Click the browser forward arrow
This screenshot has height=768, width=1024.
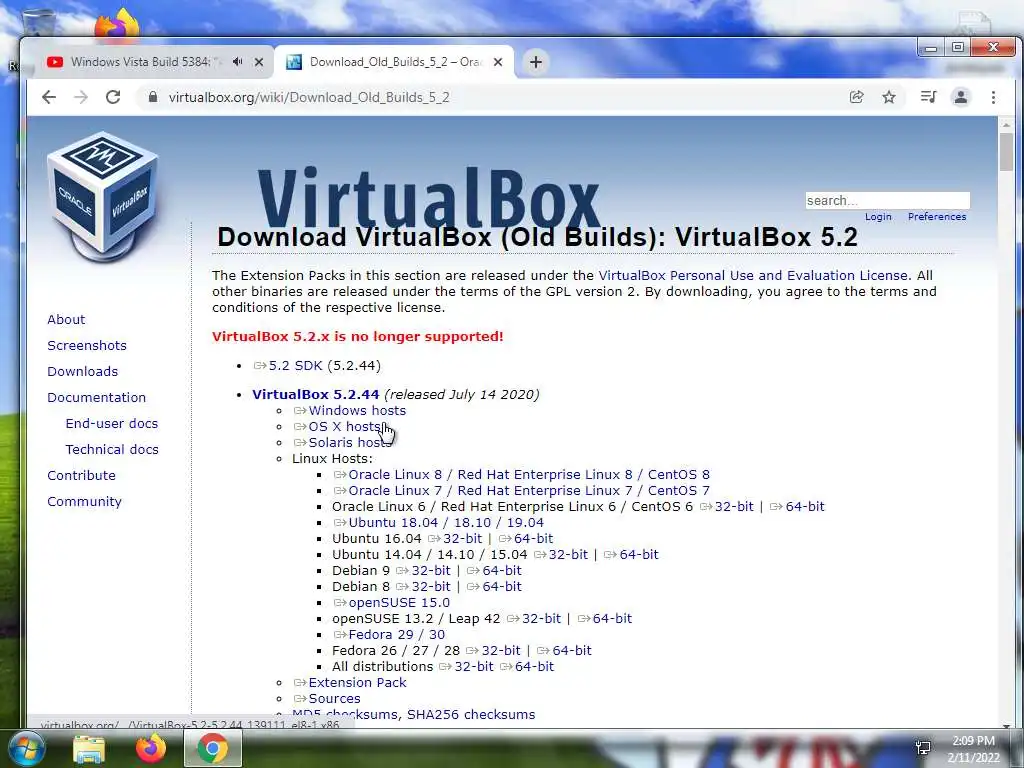tap(81, 97)
